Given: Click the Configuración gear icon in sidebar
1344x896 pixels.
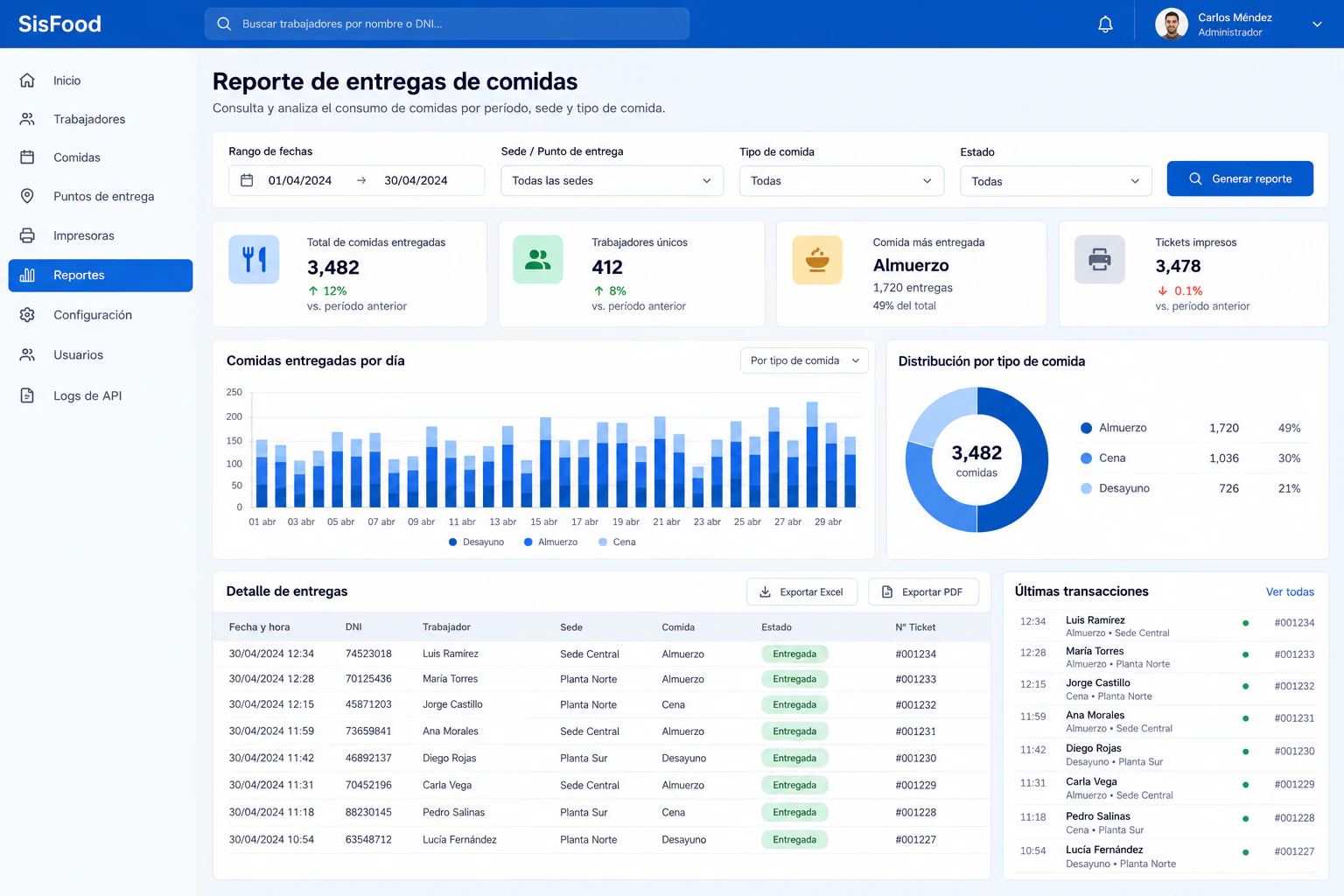Looking at the screenshot, I should [x=27, y=315].
